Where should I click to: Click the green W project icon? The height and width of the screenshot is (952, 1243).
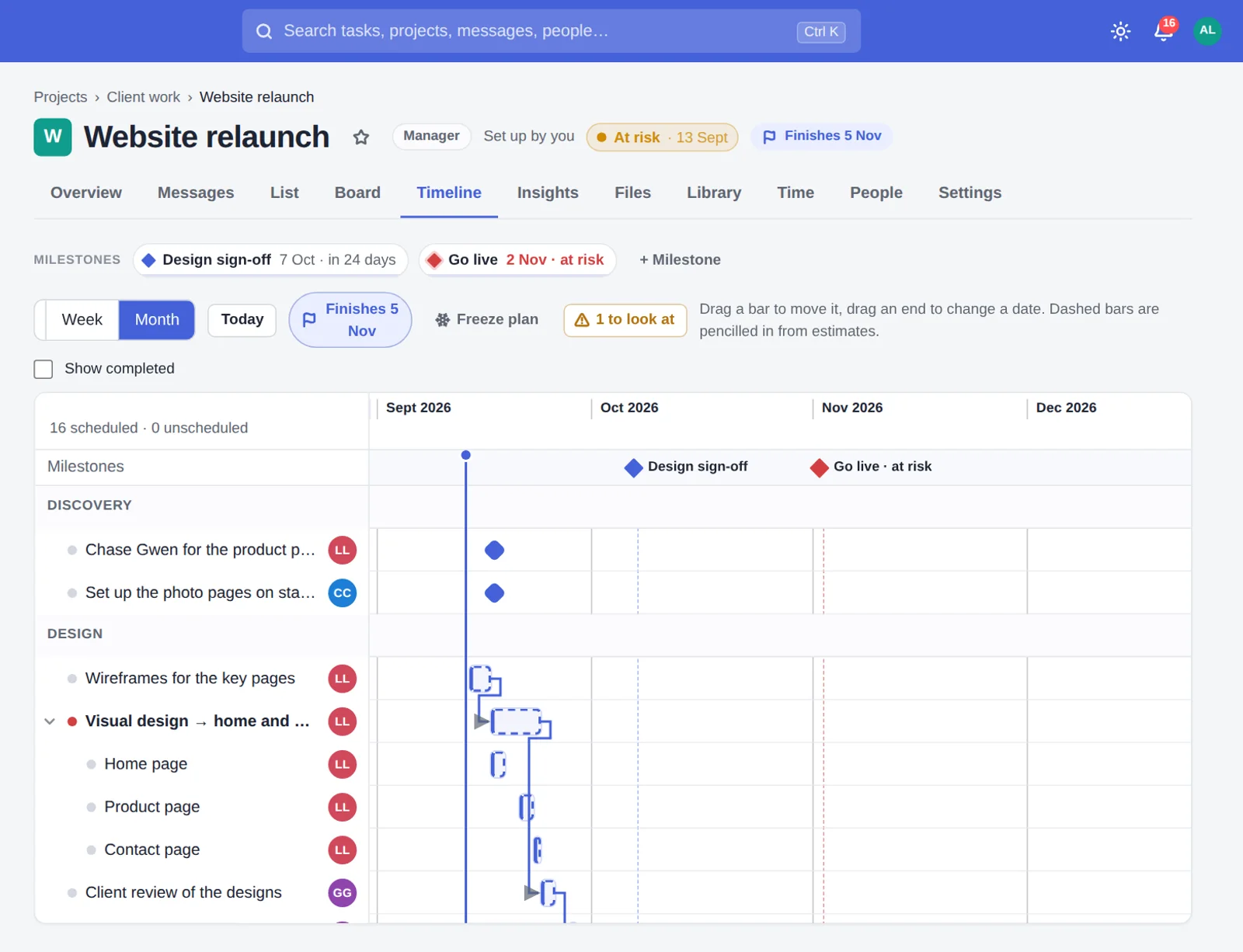click(x=53, y=137)
